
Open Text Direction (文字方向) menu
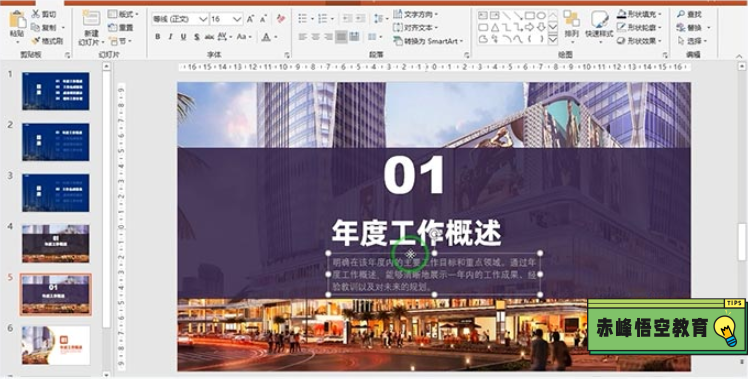416,14
